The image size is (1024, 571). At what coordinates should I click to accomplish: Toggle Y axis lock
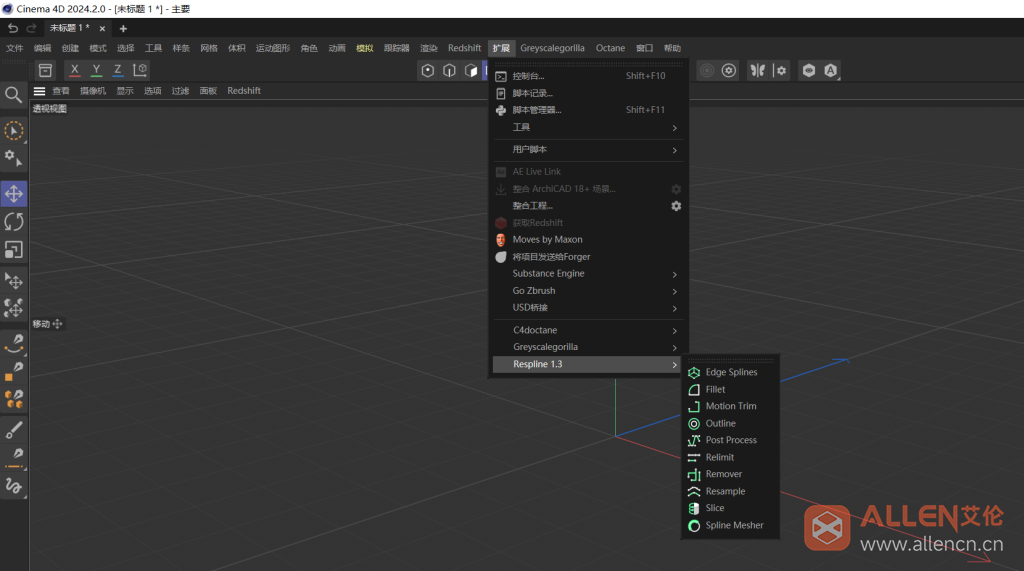point(96,70)
